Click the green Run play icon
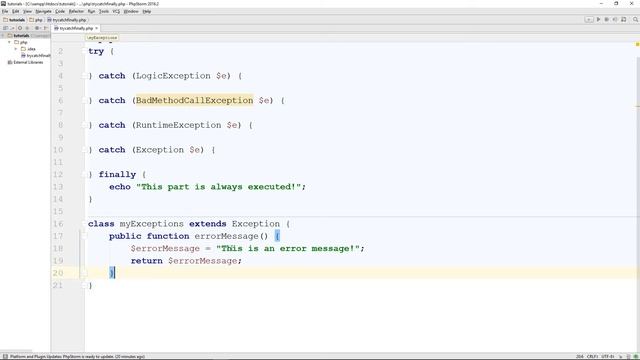Image resolution: width=640 pixels, height=360 pixels. (x=598, y=19)
